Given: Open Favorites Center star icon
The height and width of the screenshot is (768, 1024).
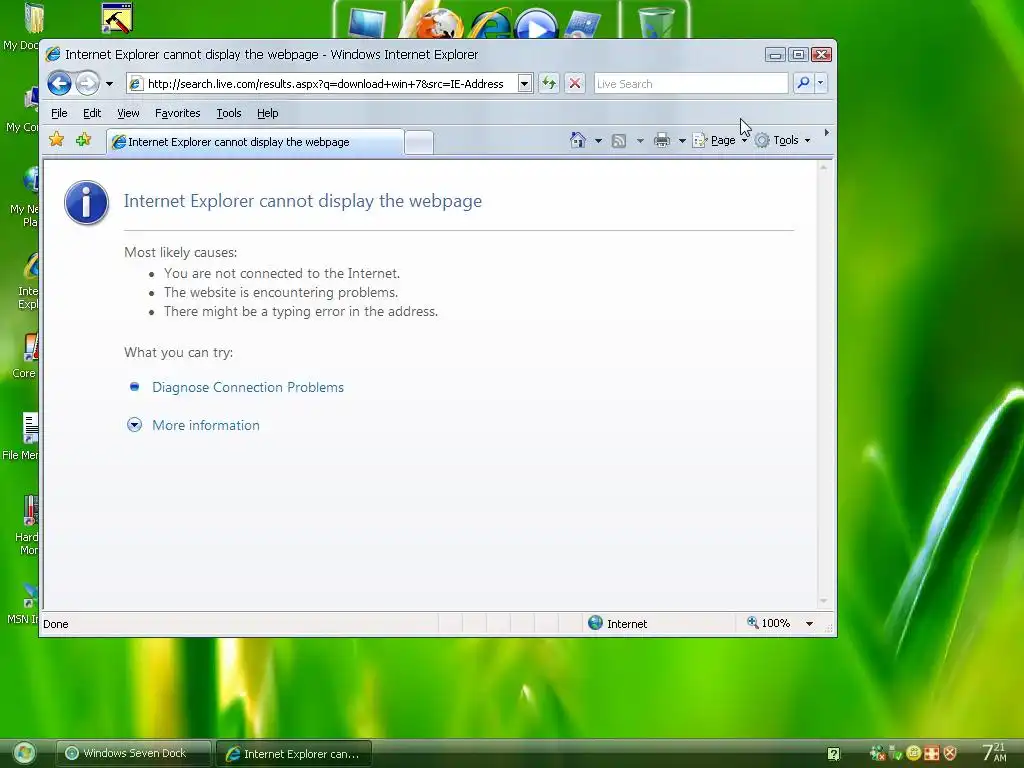Looking at the screenshot, I should 57,140.
